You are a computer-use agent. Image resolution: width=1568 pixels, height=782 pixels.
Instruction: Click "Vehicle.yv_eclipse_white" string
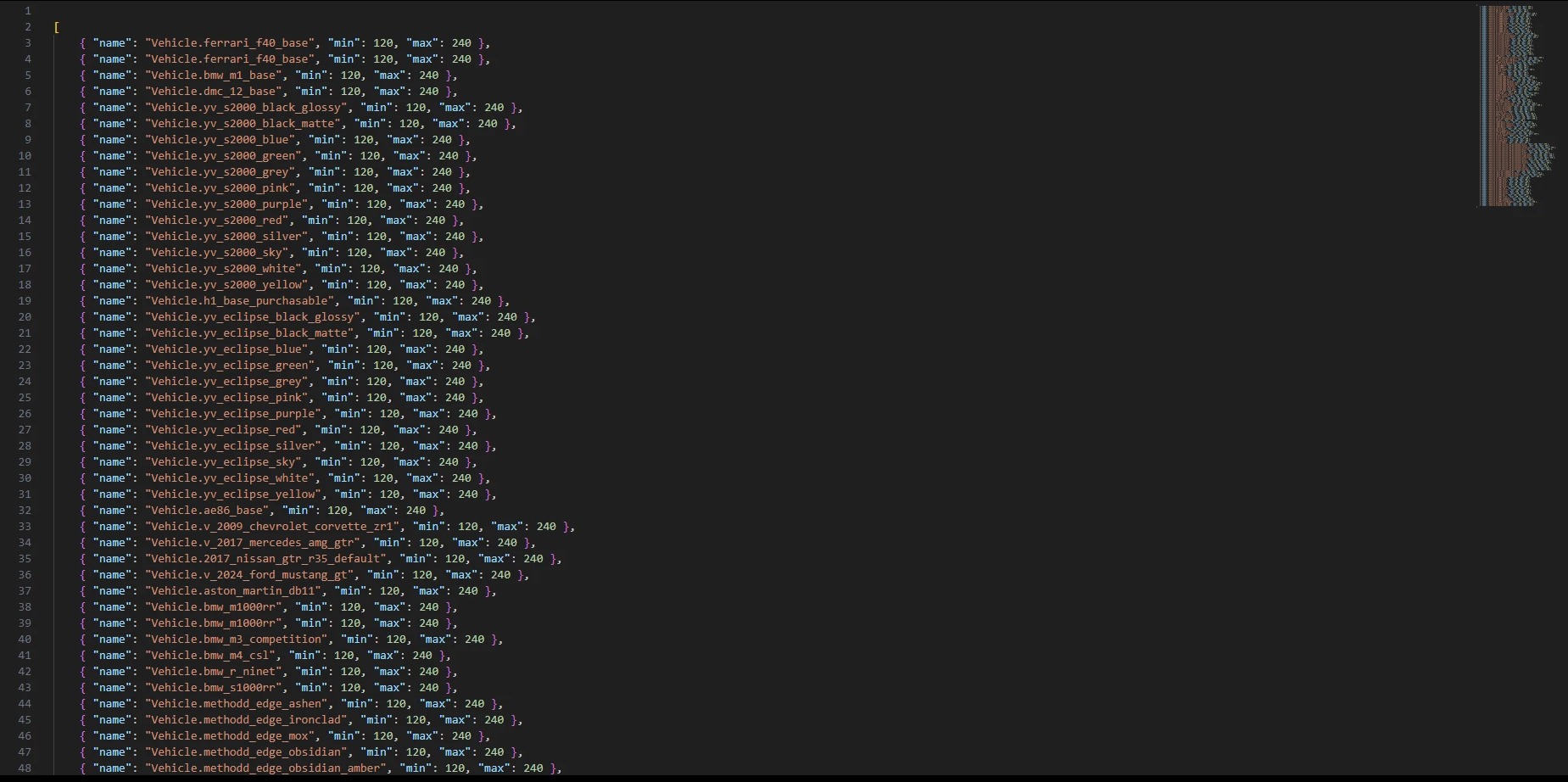coord(231,478)
